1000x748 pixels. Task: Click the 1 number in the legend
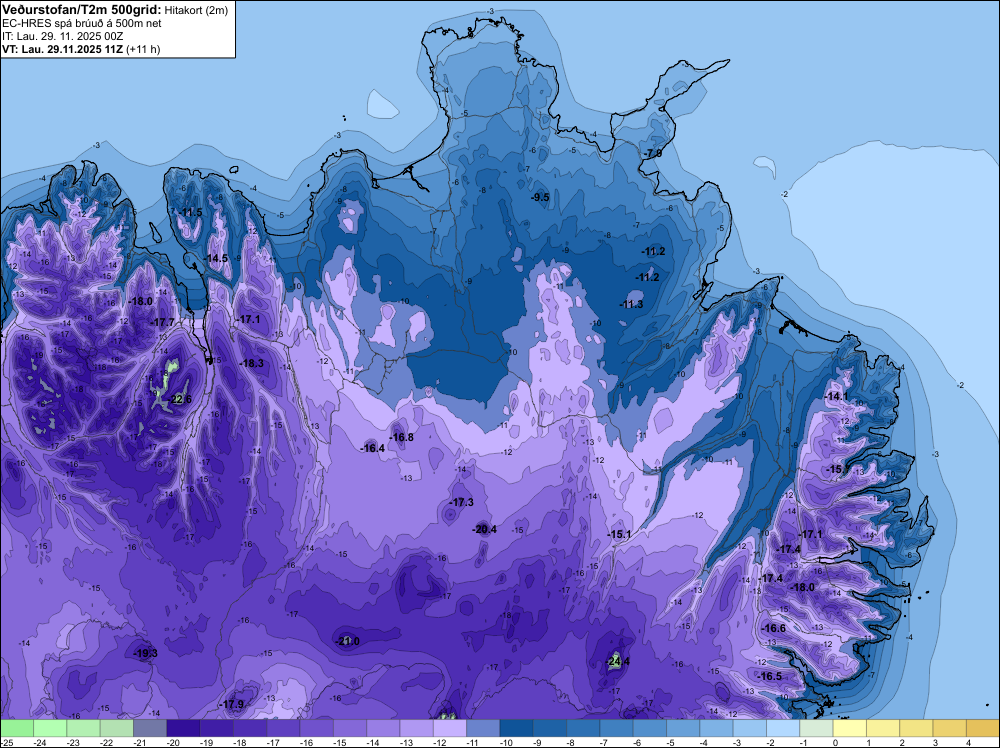pos(869,742)
